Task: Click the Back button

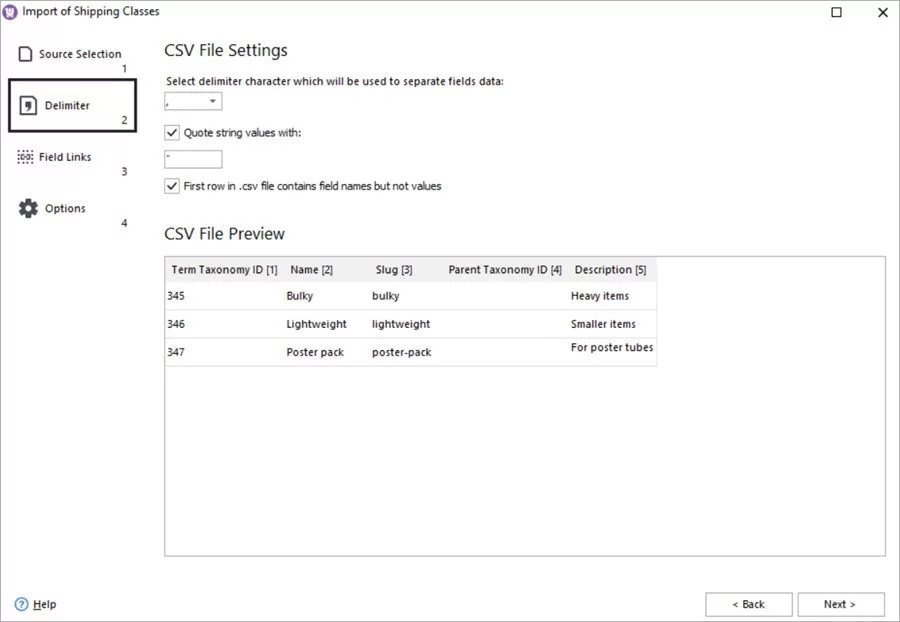Action: [x=748, y=604]
